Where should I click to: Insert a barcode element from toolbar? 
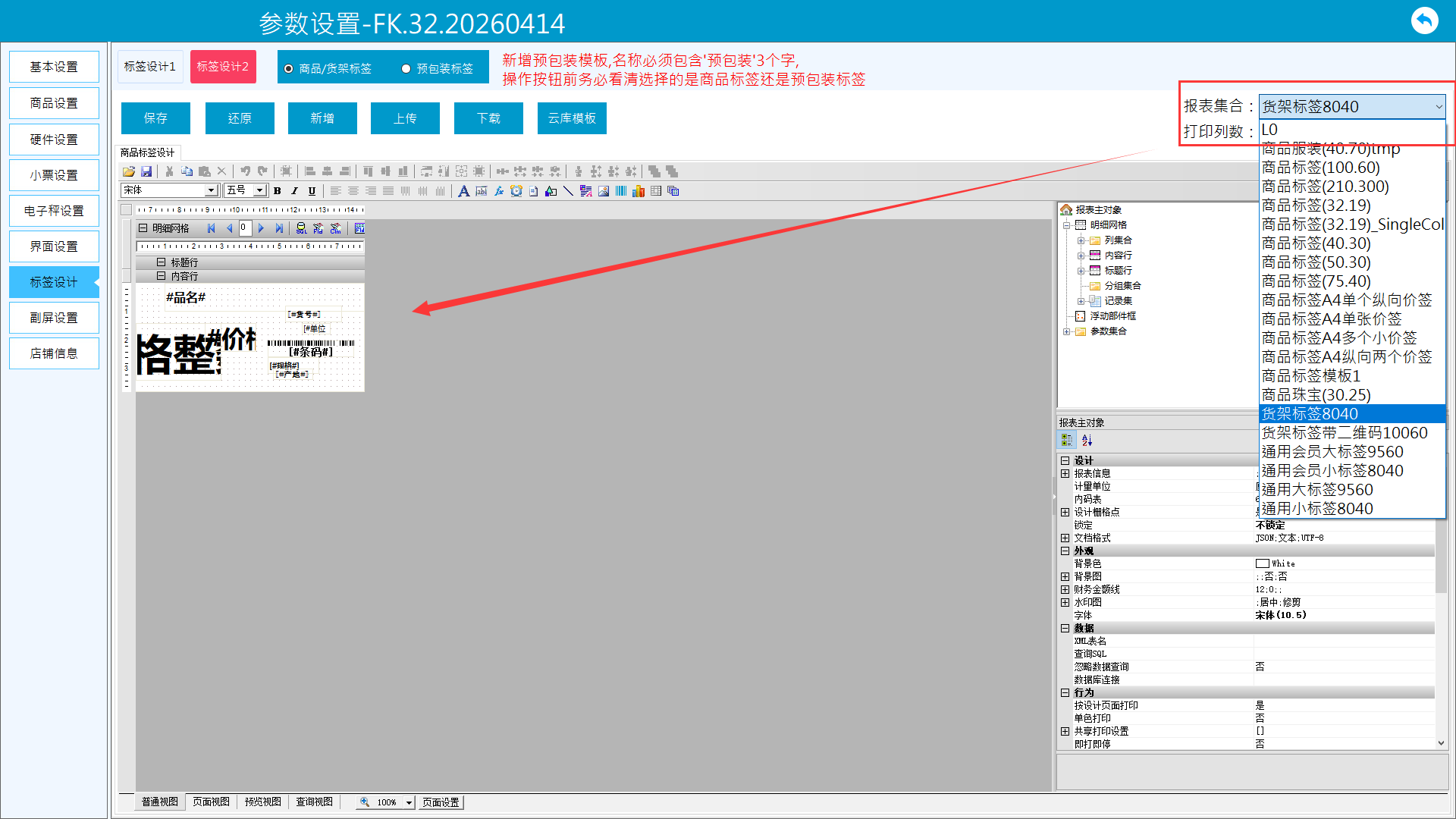621,191
